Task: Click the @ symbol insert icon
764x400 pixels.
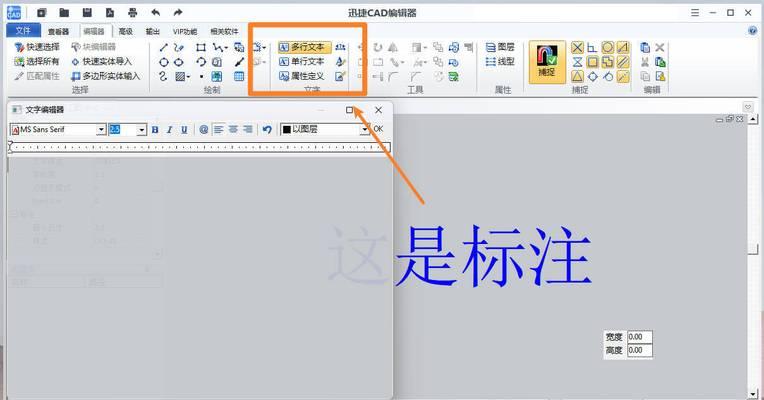Action: click(204, 129)
